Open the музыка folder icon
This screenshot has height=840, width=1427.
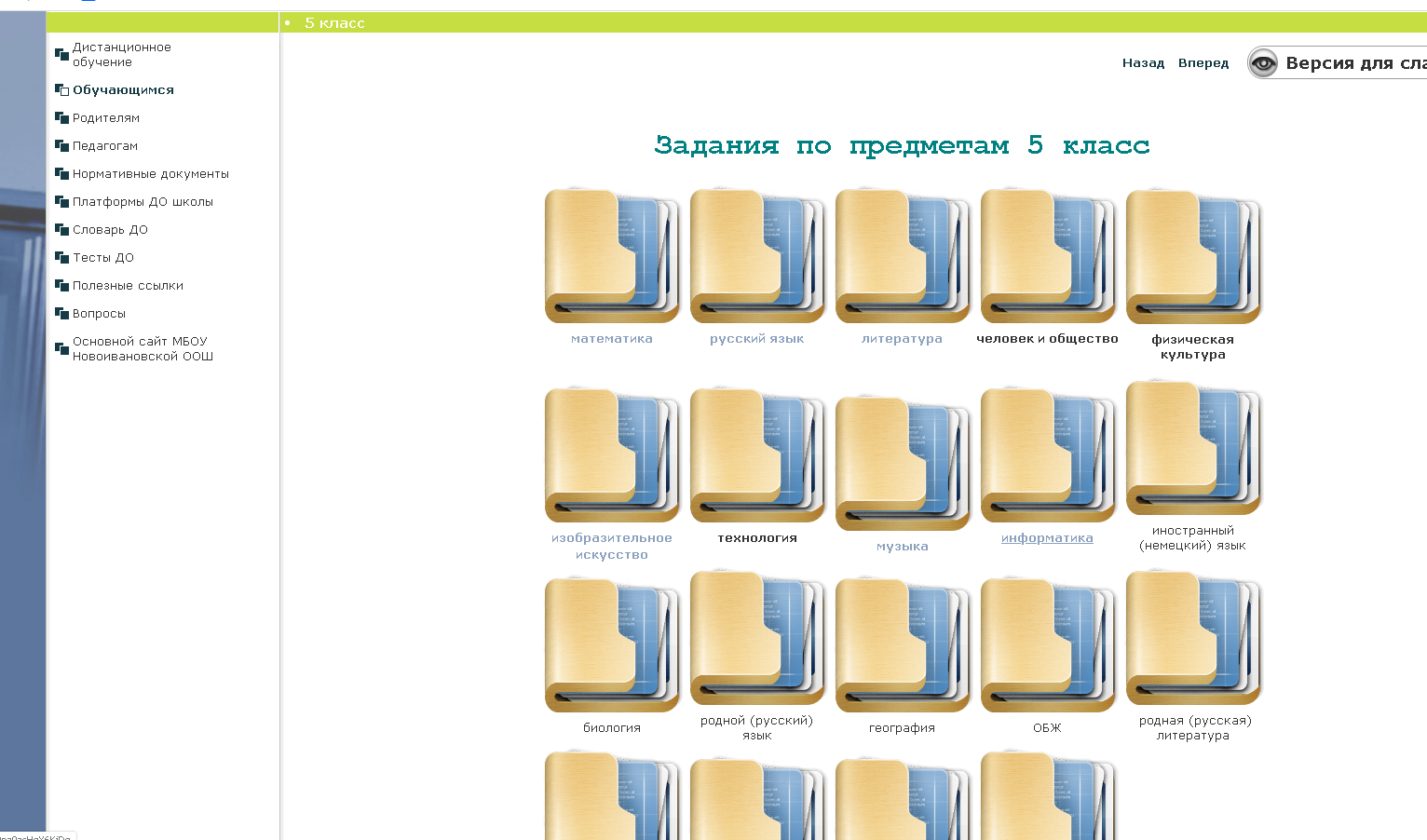903,463
